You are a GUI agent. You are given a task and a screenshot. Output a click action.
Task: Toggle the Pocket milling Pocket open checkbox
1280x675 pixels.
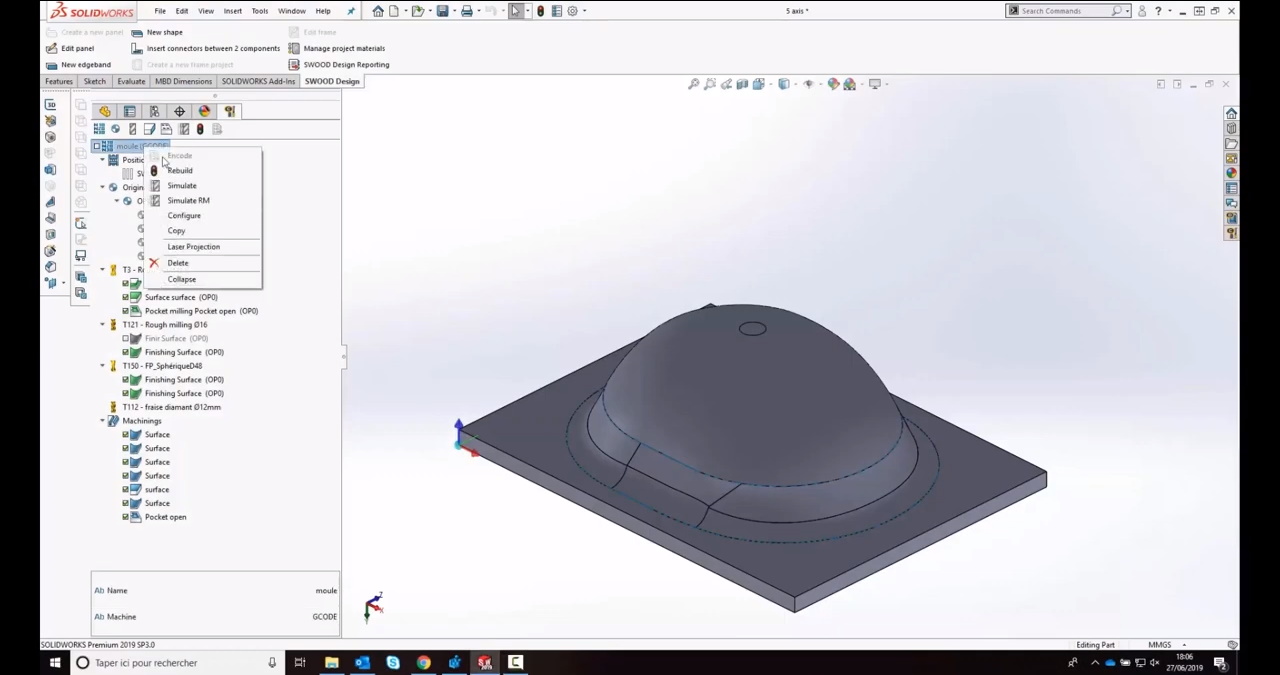[126, 311]
